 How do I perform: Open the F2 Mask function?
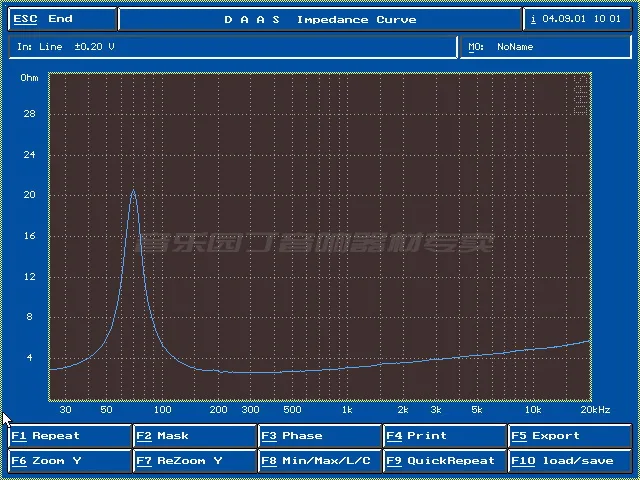[195, 436]
